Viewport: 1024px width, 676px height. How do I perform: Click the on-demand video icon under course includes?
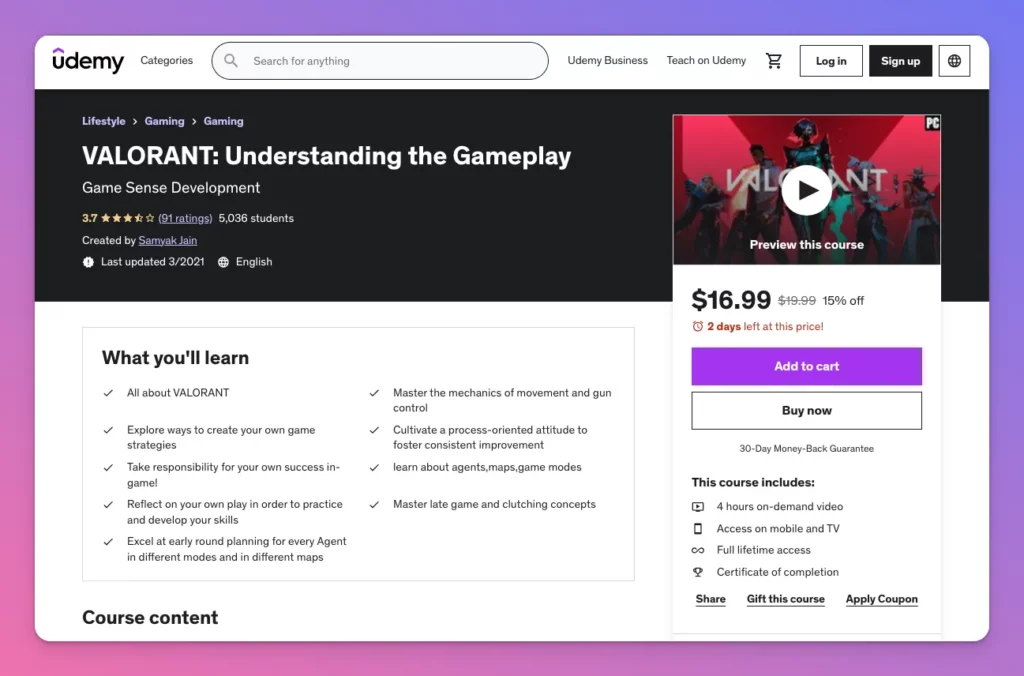point(697,506)
